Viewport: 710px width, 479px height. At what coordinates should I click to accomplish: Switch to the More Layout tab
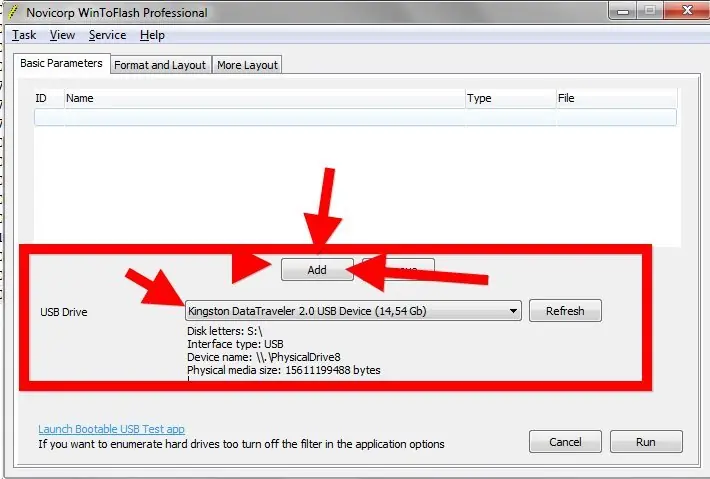pos(247,65)
